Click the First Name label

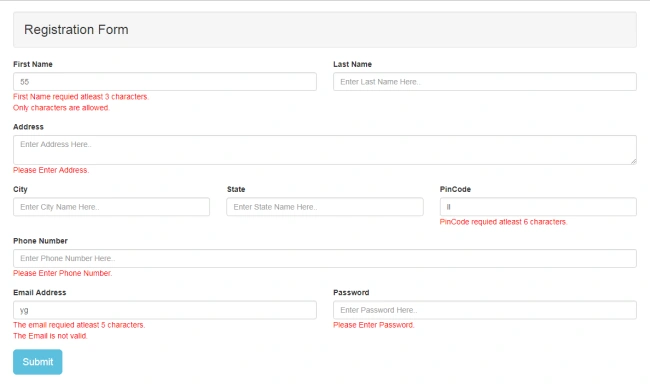pos(33,64)
